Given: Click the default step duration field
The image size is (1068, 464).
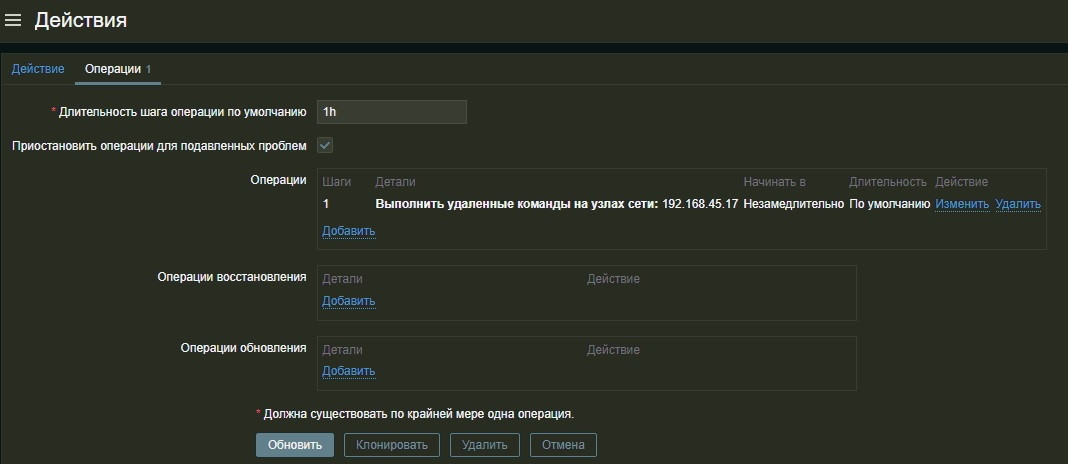Looking at the screenshot, I should tap(392, 112).
